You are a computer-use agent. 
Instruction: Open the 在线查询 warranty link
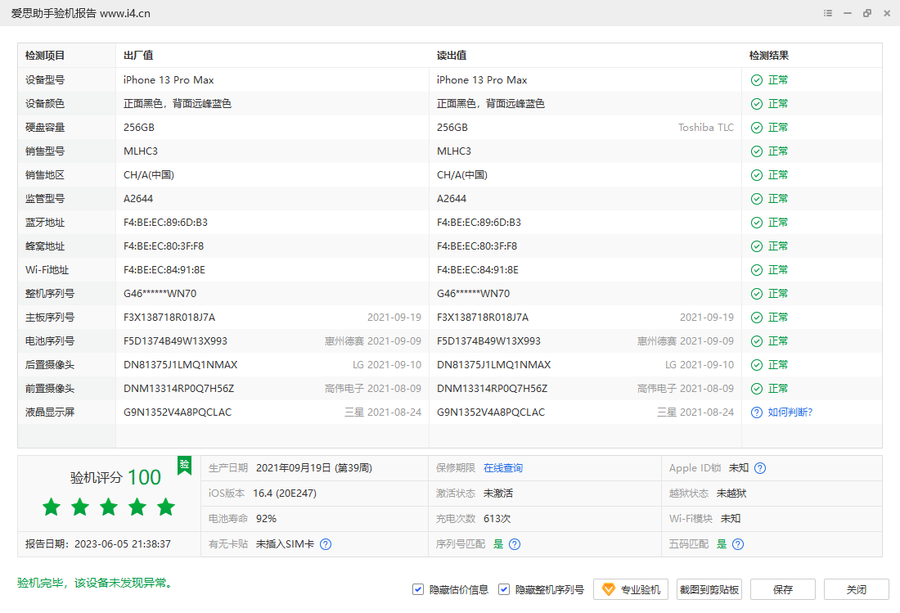point(503,468)
